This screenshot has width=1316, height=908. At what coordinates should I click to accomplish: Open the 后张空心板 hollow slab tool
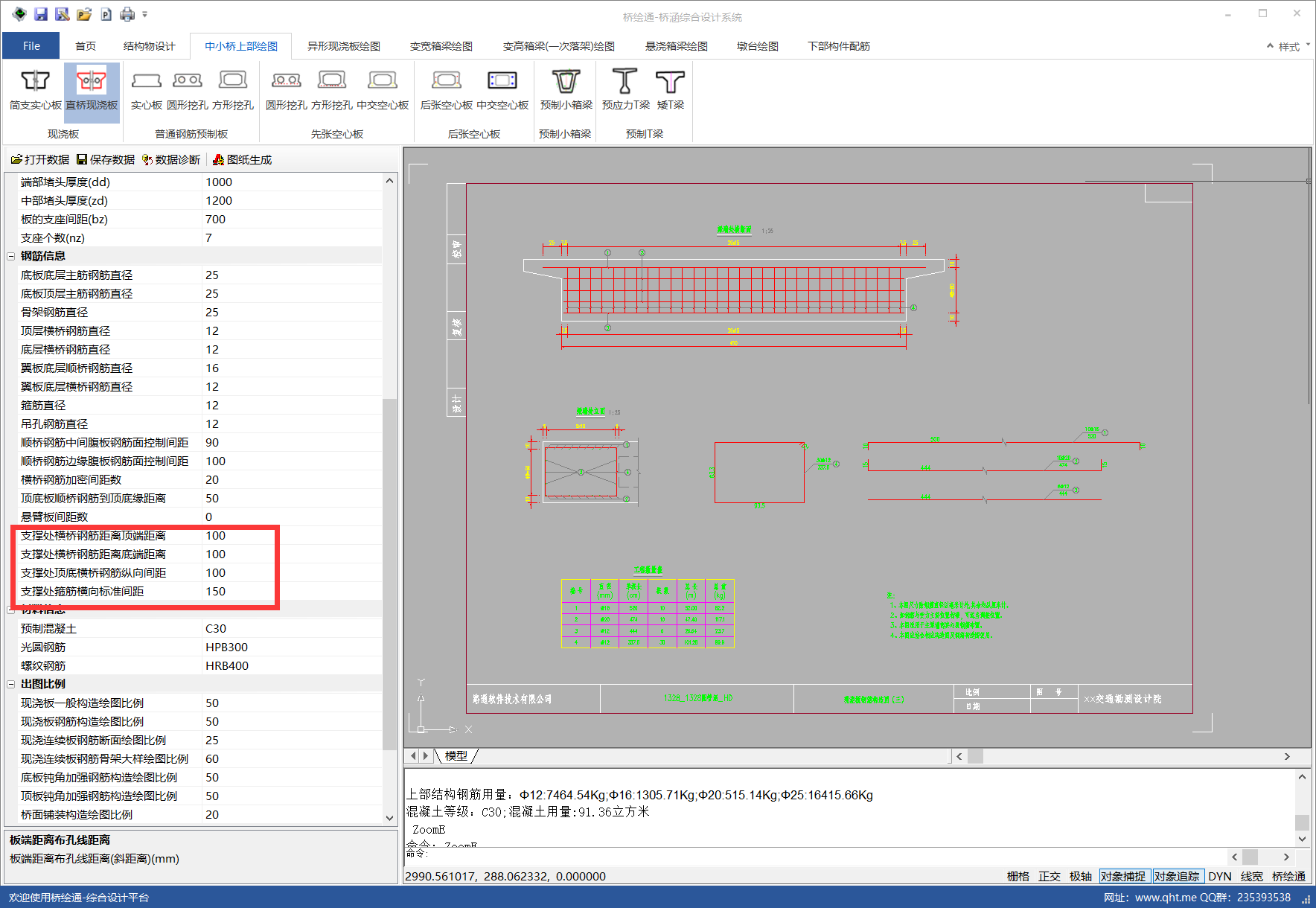447,89
